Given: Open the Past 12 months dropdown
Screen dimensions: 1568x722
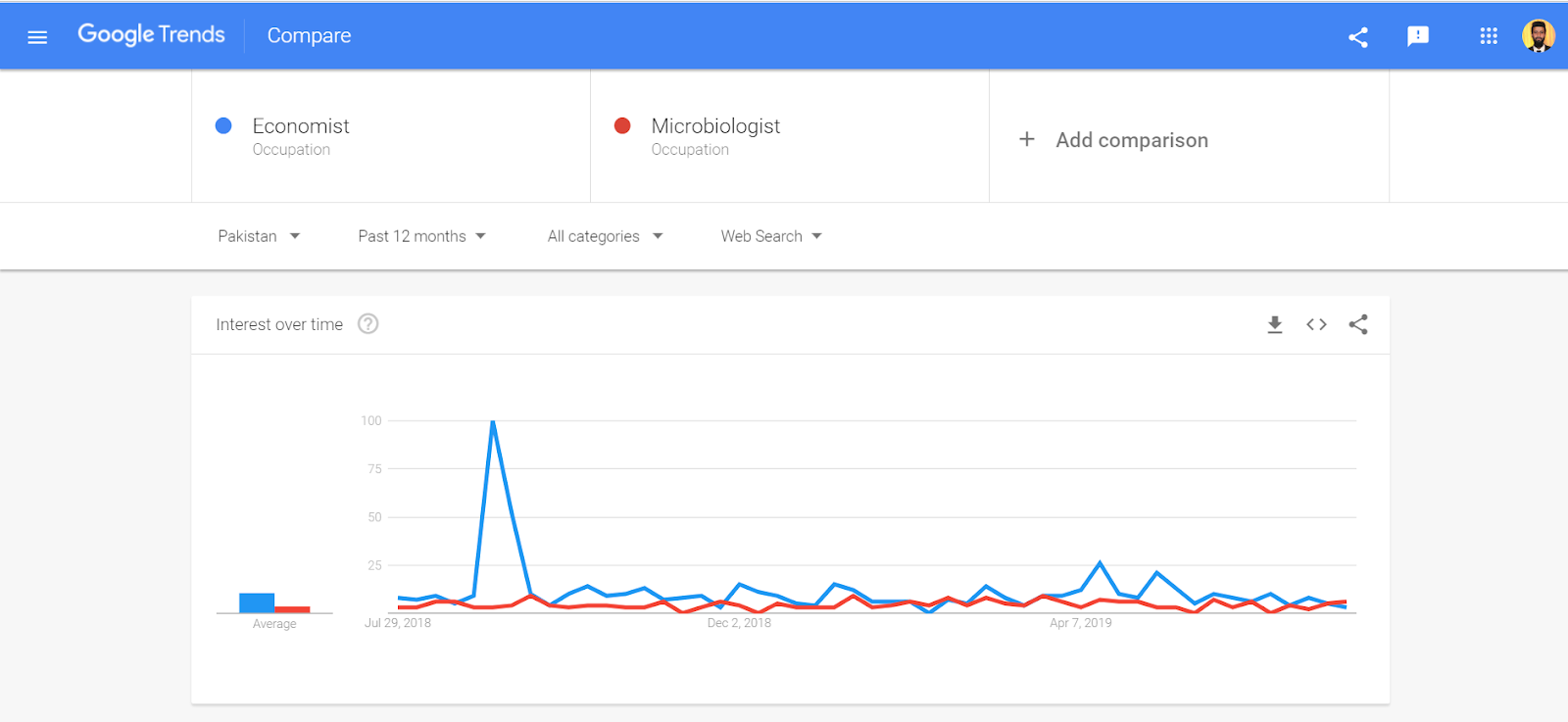Looking at the screenshot, I should click(x=421, y=236).
